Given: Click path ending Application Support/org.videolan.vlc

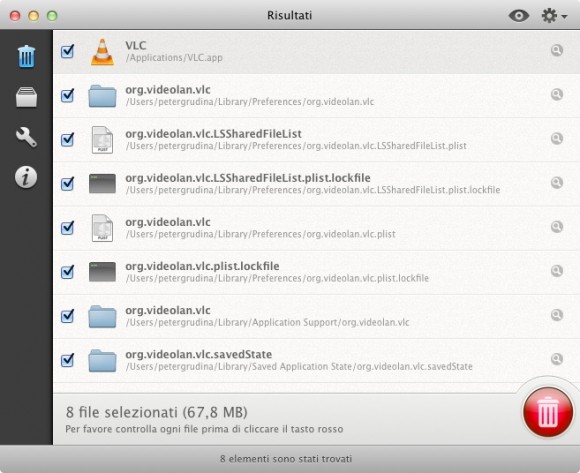Looking at the screenshot, I should (x=267, y=322).
